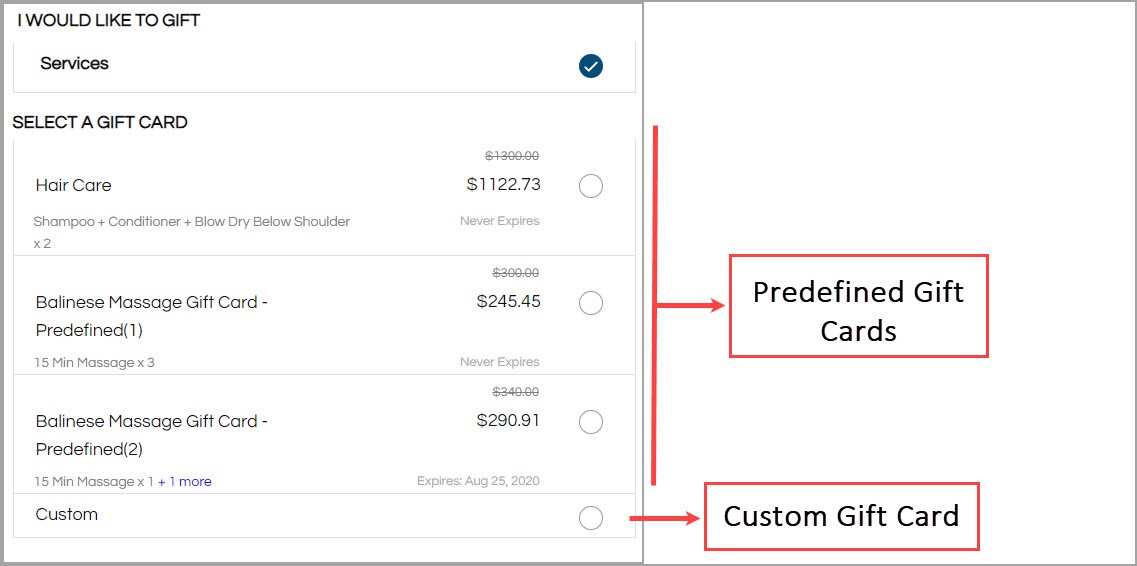
Task: Click the strikethrough $1300.00 original price
Action: click(512, 156)
